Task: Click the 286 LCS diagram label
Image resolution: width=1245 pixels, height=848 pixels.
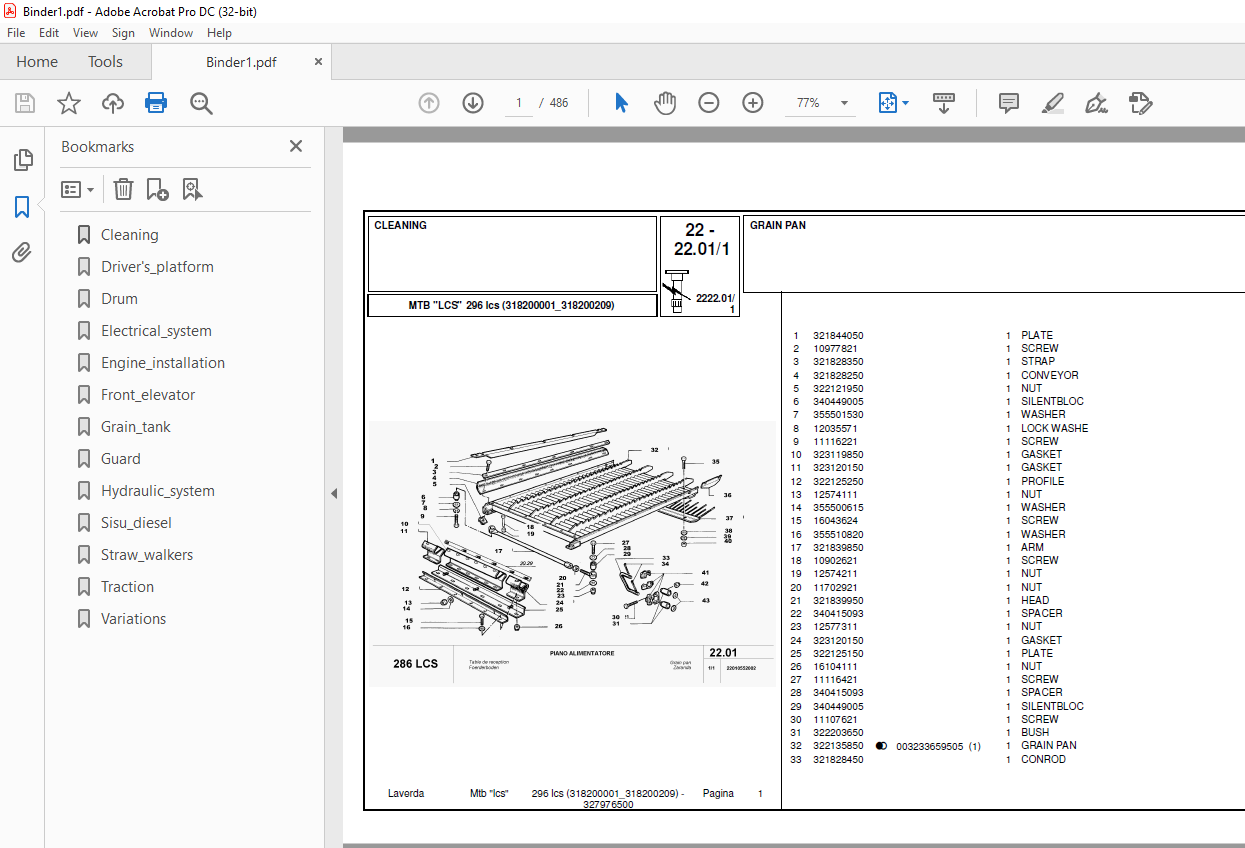Action: [x=415, y=664]
